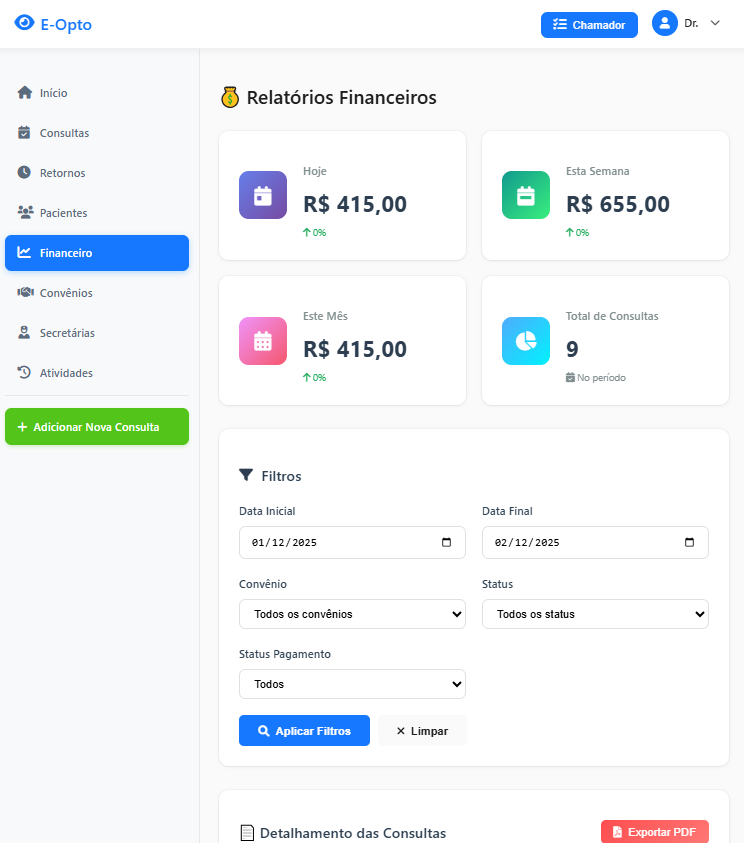Expand the Dr. profile dropdown chevron
The height and width of the screenshot is (843, 745).
[715, 23]
